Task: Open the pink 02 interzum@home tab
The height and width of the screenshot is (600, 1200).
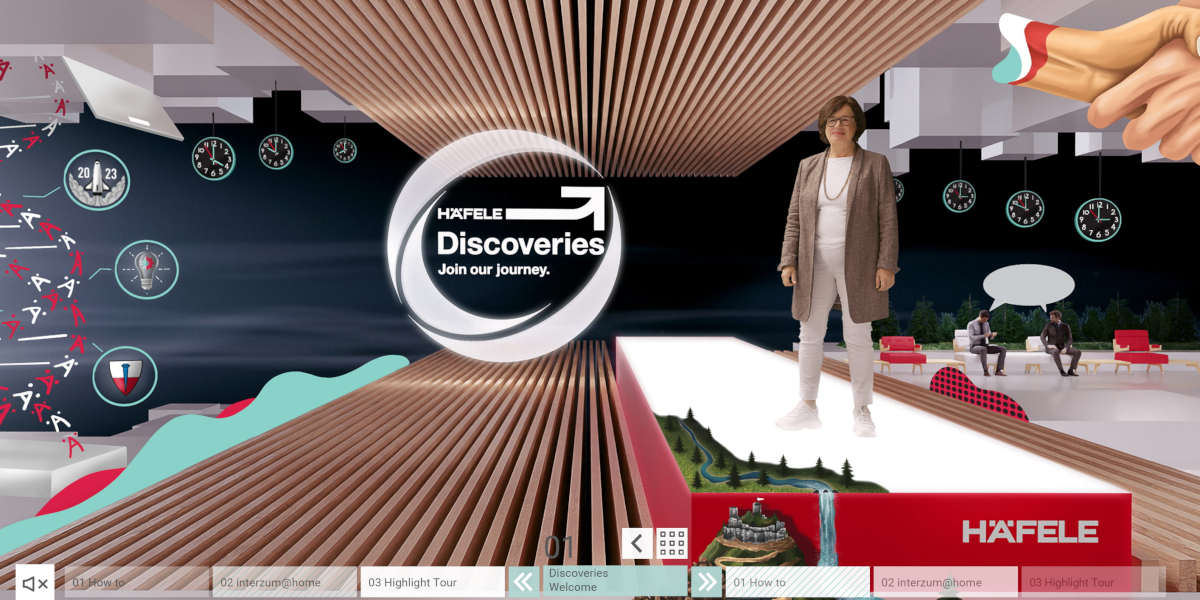Action: click(x=945, y=582)
